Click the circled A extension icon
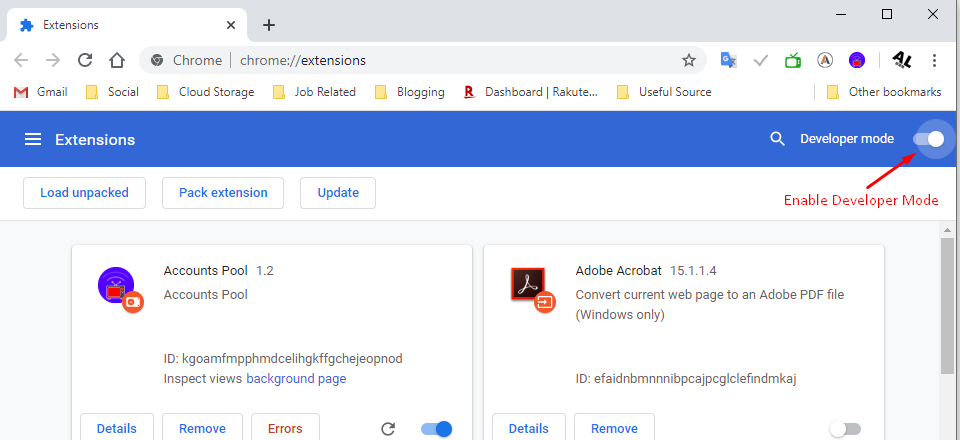This screenshot has width=960, height=440. pyautogui.click(x=825, y=60)
